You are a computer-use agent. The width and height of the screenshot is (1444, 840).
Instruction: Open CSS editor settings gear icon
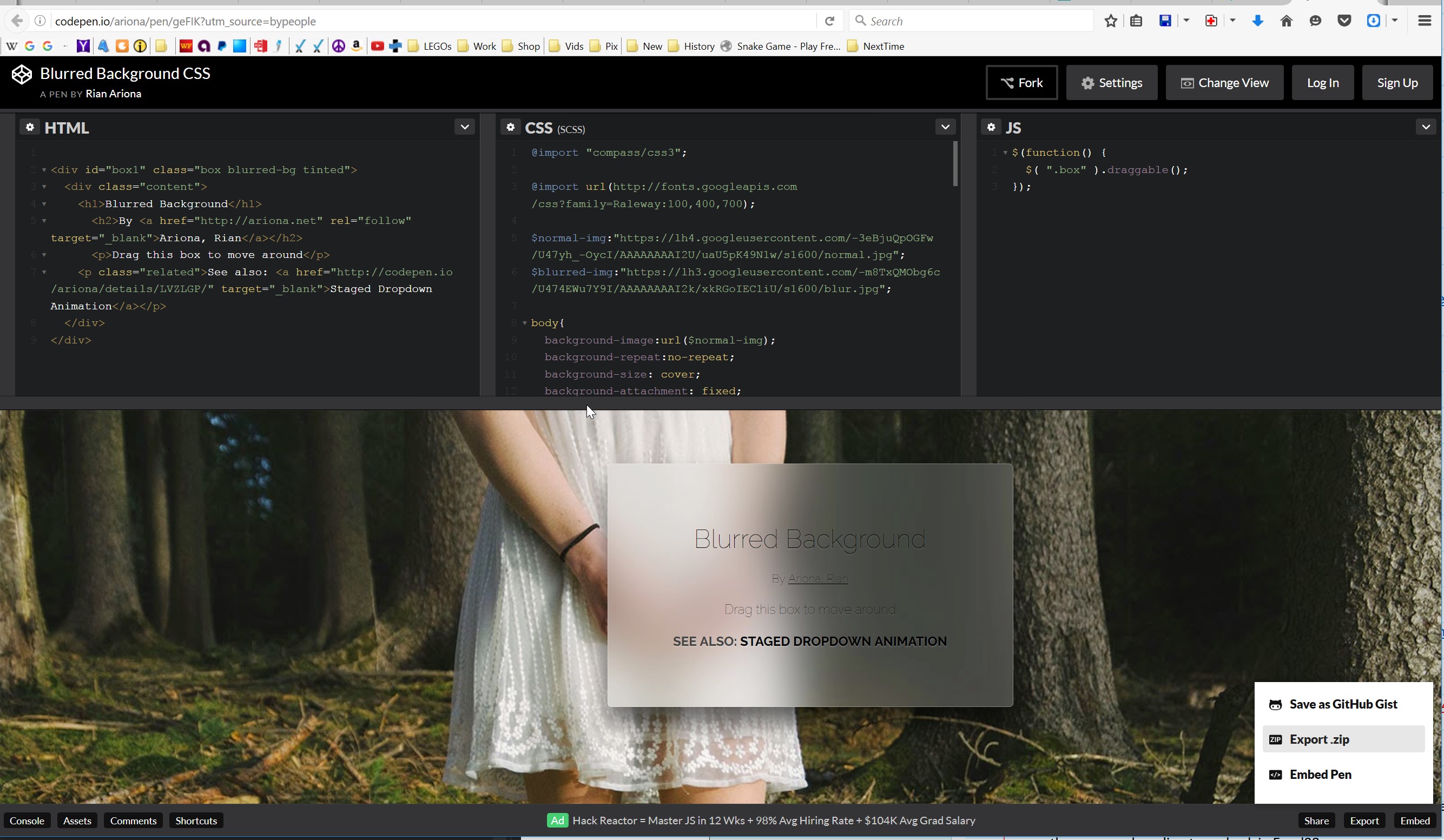click(510, 127)
